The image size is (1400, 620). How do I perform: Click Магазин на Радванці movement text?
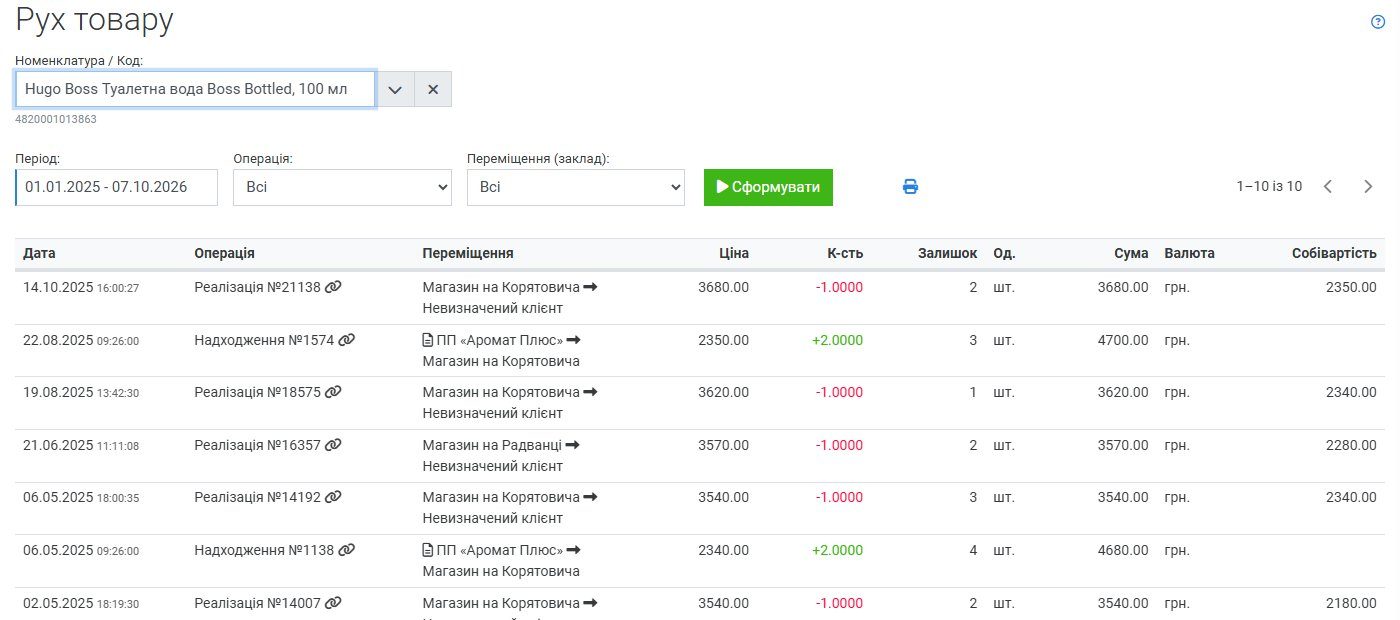[x=492, y=445]
